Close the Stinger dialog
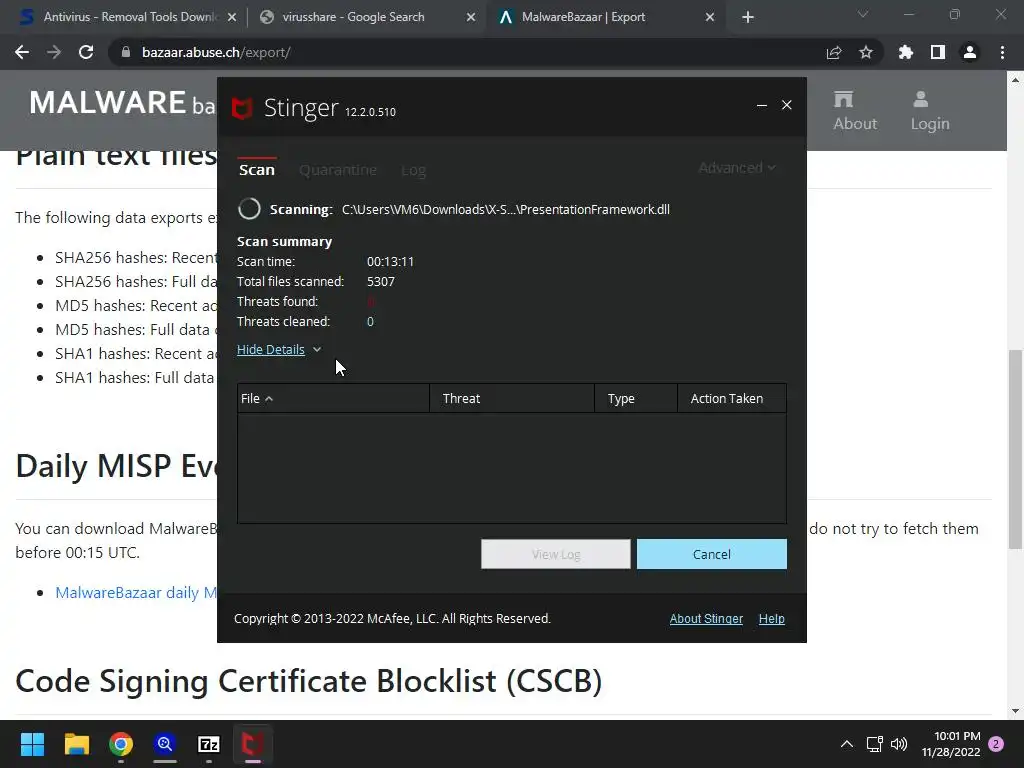Screen dimensions: 1024x768 (787, 105)
